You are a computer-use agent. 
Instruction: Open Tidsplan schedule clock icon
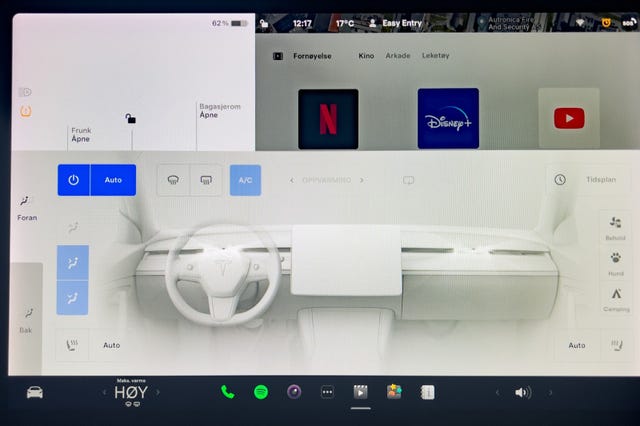(x=560, y=180)
